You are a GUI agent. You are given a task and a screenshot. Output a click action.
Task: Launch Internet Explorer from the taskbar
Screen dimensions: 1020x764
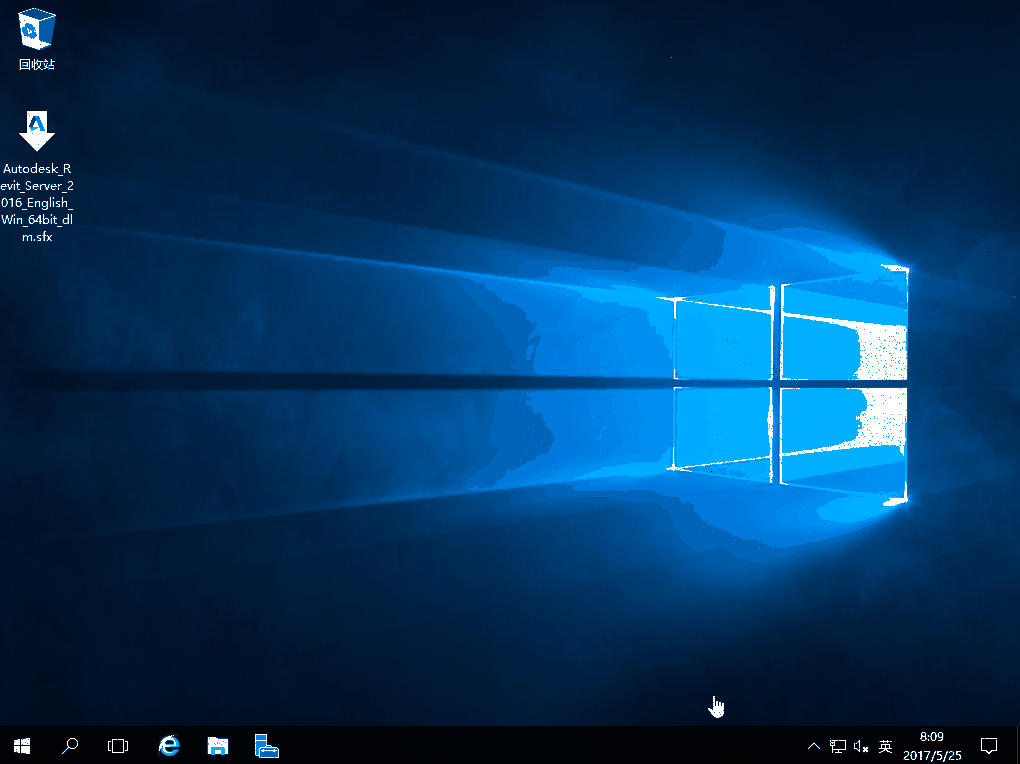tap(170, 745)
